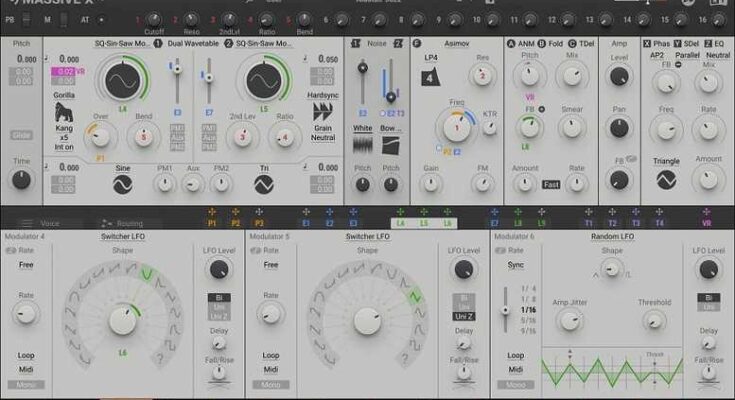Viewport: 735px width, 400px height.
Task: Click the White noise waveform thumbnail
Action: pyautogui.click(x=362, y=145)
